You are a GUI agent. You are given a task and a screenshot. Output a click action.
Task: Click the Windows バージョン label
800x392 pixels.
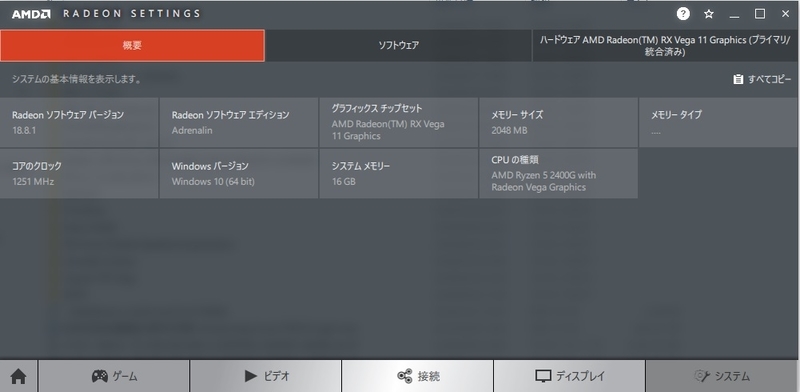210,166
